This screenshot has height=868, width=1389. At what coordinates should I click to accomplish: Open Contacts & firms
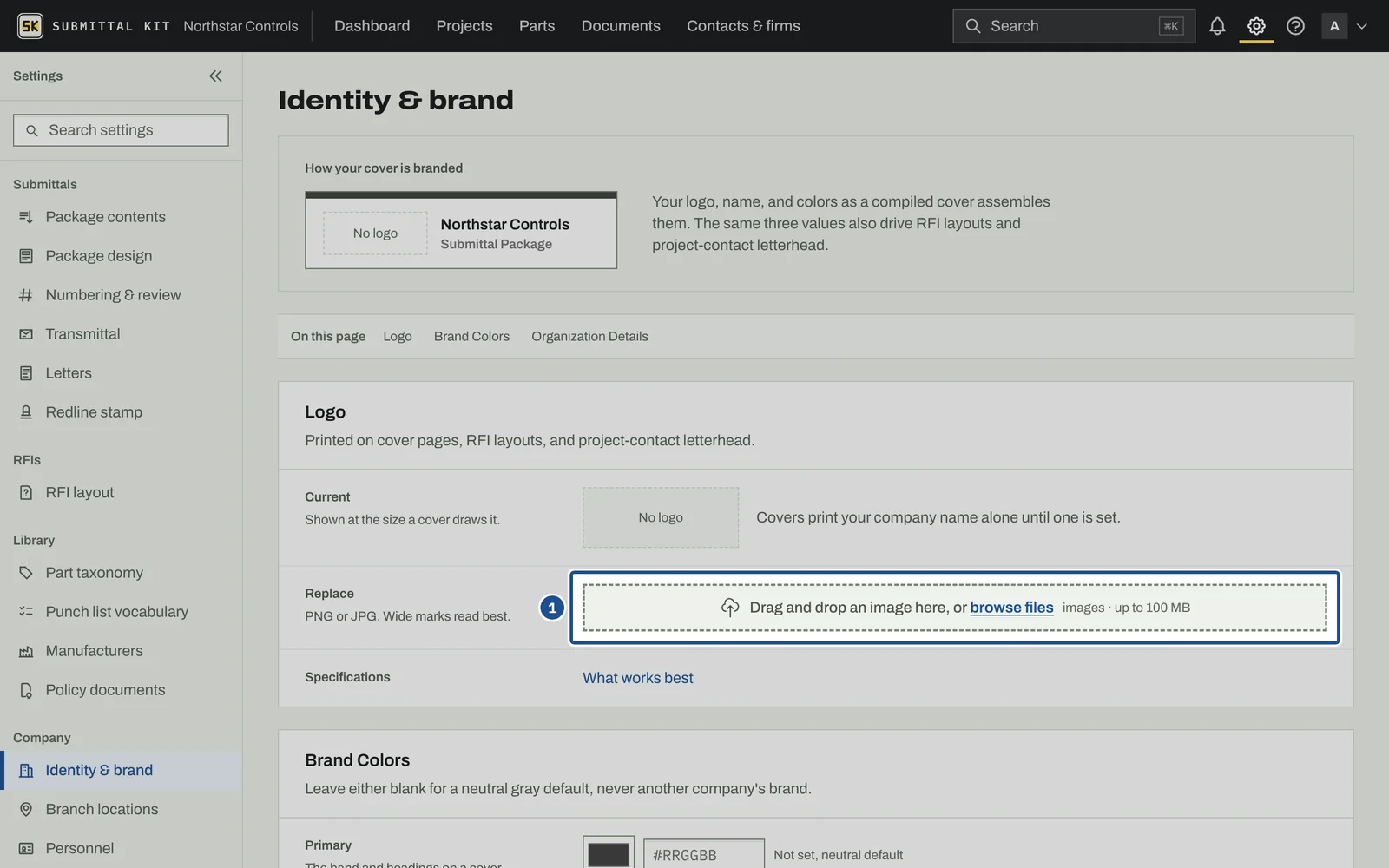[x=743, y=26]
